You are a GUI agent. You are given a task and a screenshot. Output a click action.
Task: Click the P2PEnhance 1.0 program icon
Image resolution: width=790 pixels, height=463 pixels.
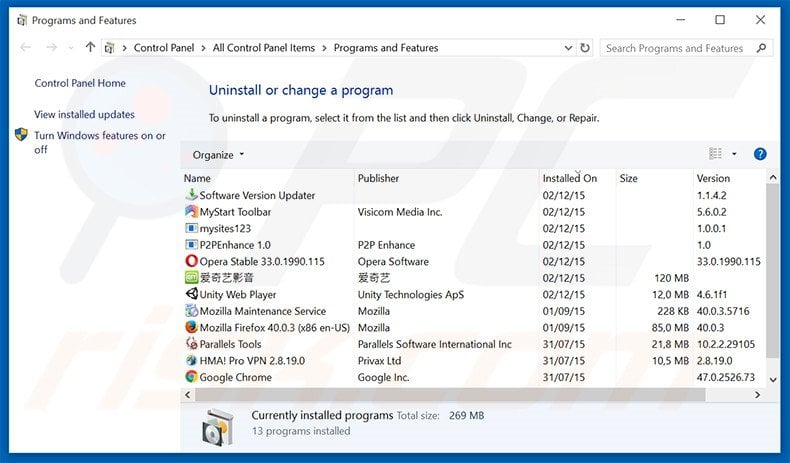pos(191,245)
